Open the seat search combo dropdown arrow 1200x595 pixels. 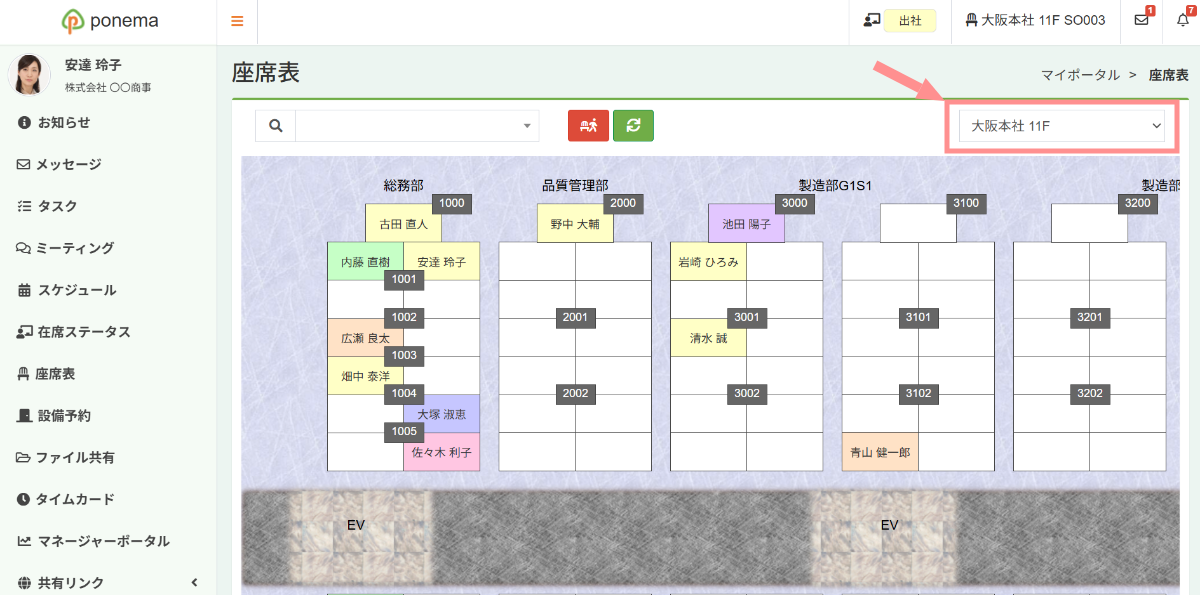click(527, 126)
